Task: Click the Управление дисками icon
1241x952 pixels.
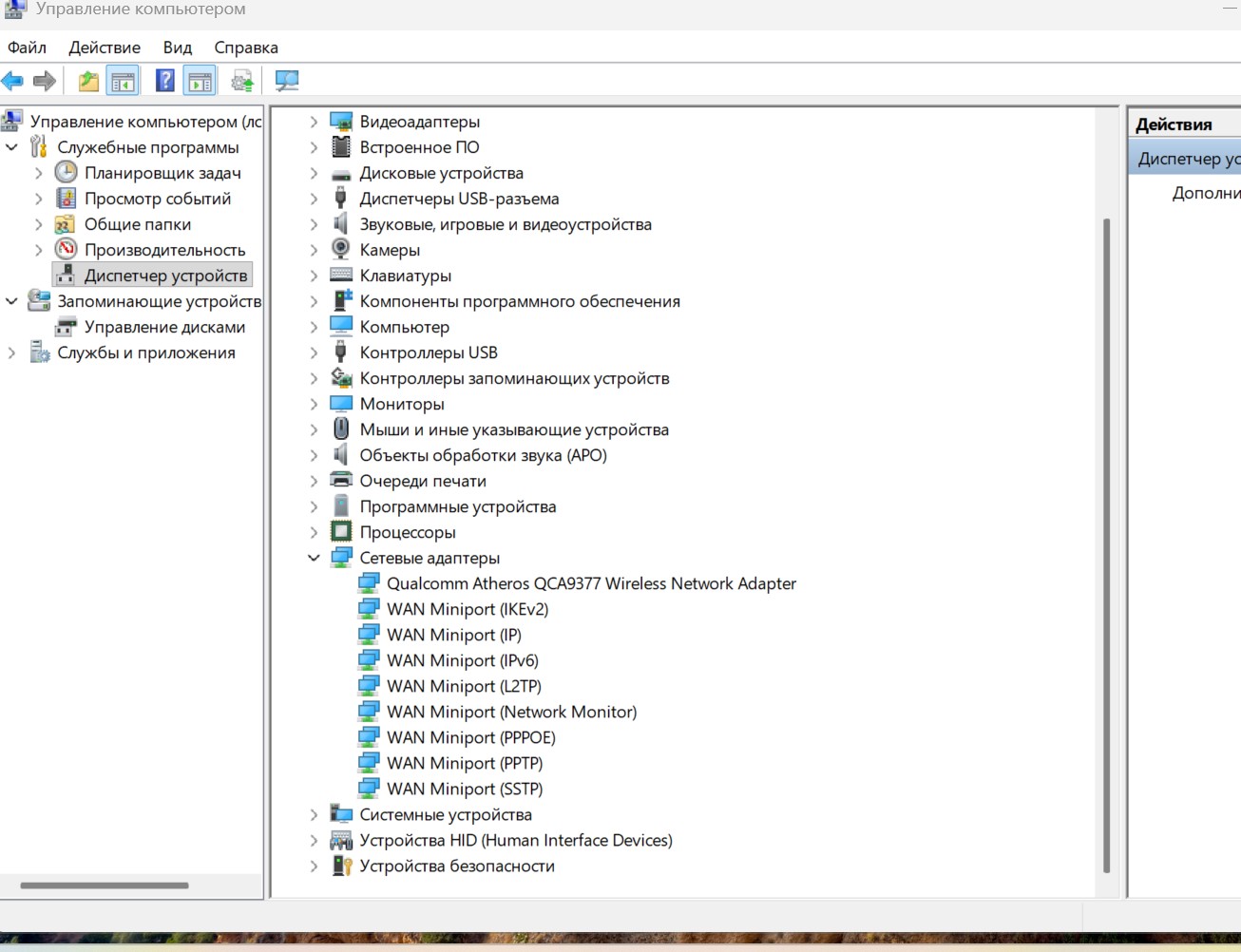Action: tap(66, 327)
